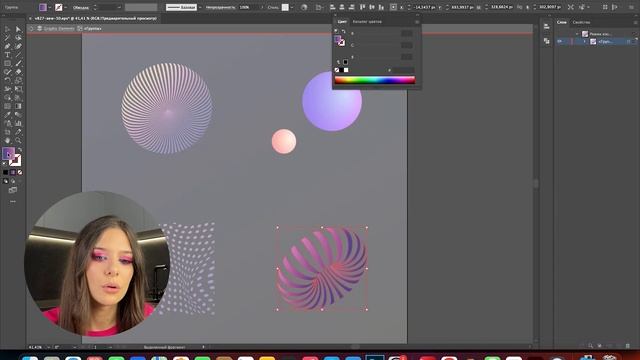Click horizontal align left icon
This screenshot has width=640, height=360.
pyautogui.click(x=333, y=7)
